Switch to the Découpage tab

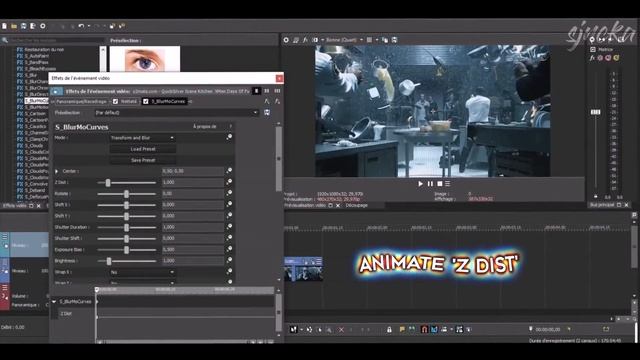tap(356, 205)
